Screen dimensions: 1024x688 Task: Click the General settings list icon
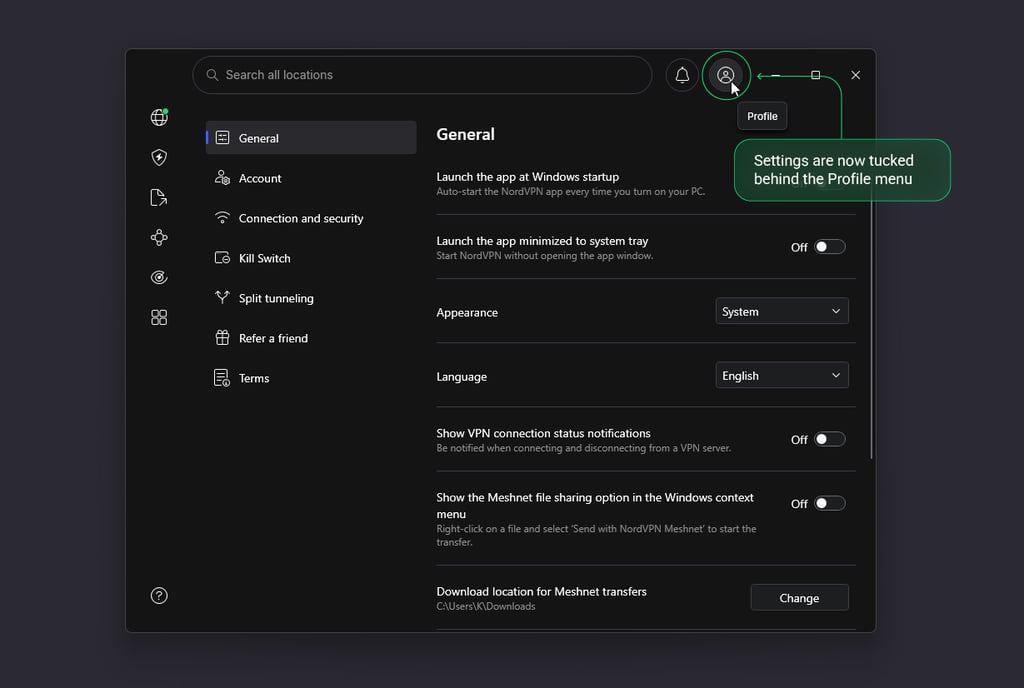point(223,138)
